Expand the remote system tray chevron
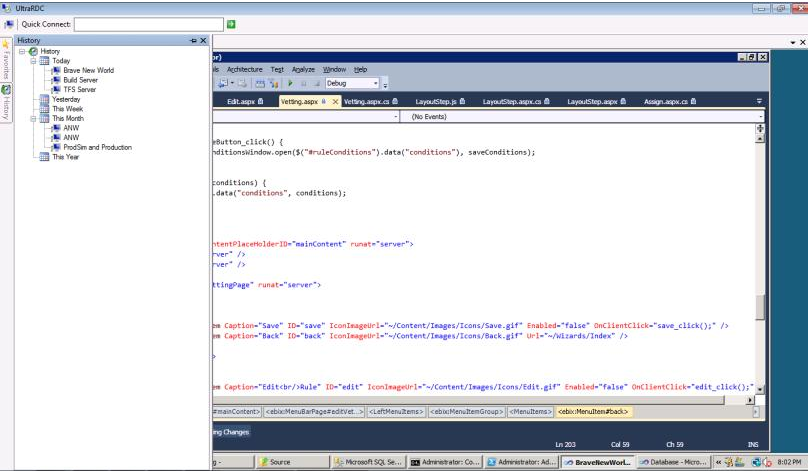This screenshot has width=812, height=471. 718,462
